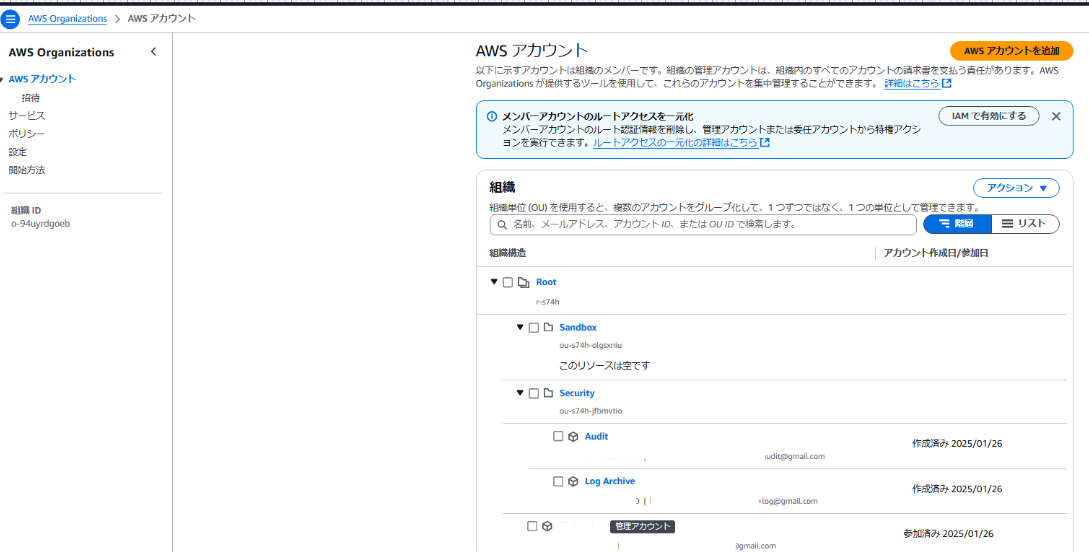Click このリソースは空です text
1089x552 pixels.
click(x=604, y=365)
